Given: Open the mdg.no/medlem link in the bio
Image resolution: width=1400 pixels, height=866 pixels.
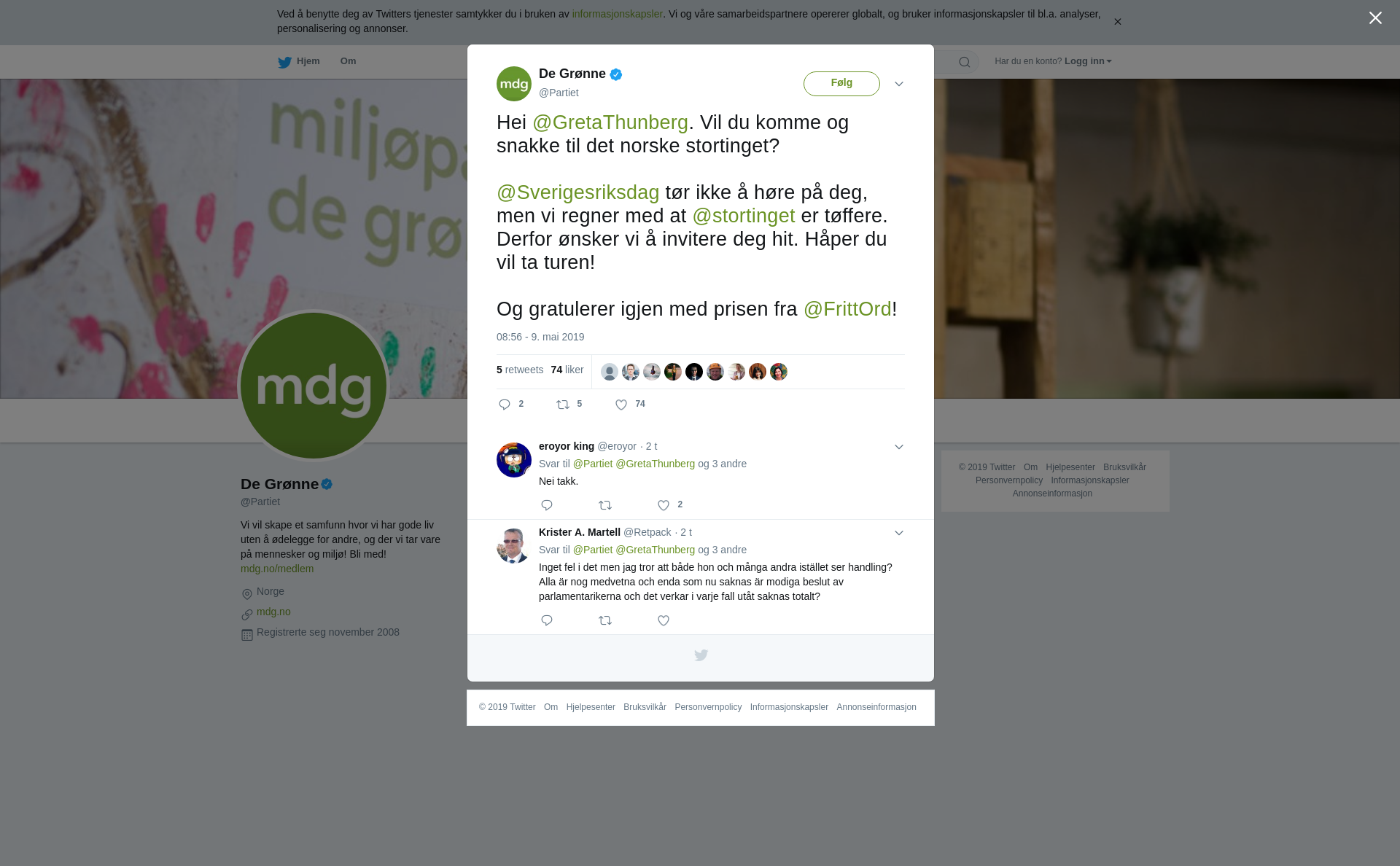Looking at the screenshot, I should [277, 569].
